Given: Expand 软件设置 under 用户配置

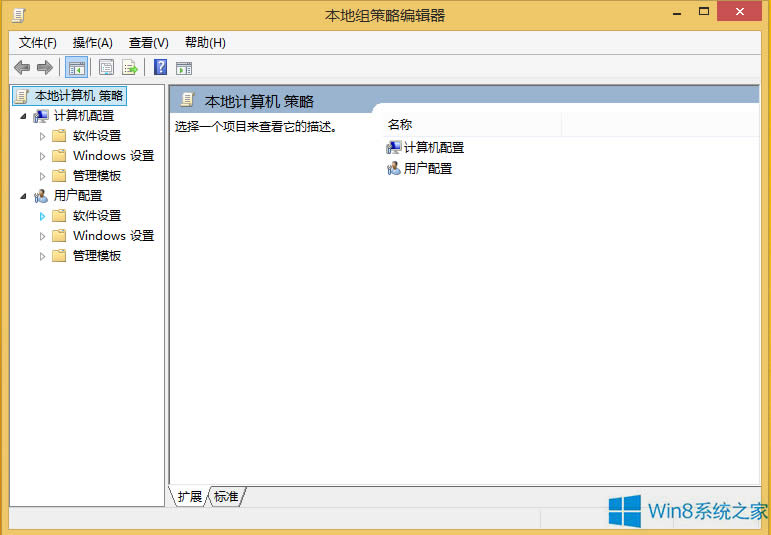Looking at the screenshot, I should (x=42, y=216).
